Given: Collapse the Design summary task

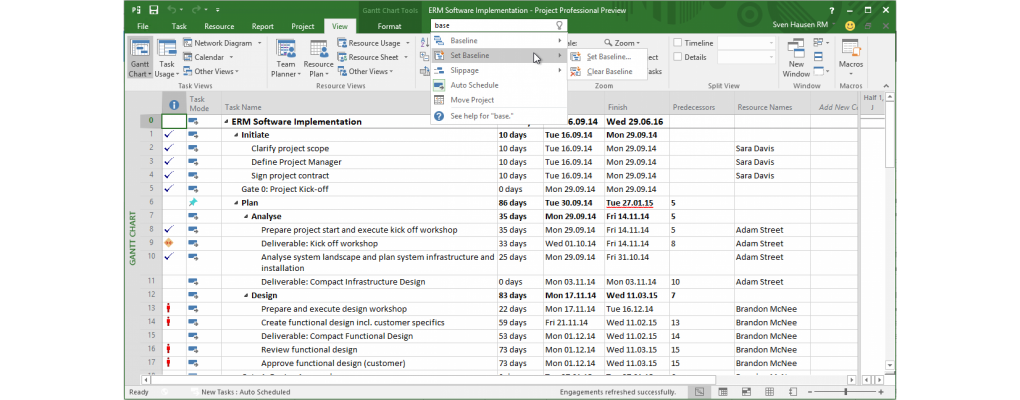Looking at the screenshot, I should 247,295.
